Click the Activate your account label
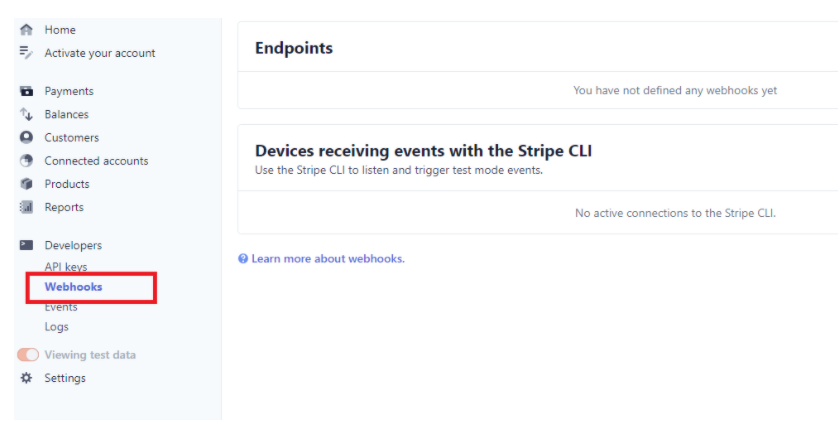 click(x=100, y=53)
